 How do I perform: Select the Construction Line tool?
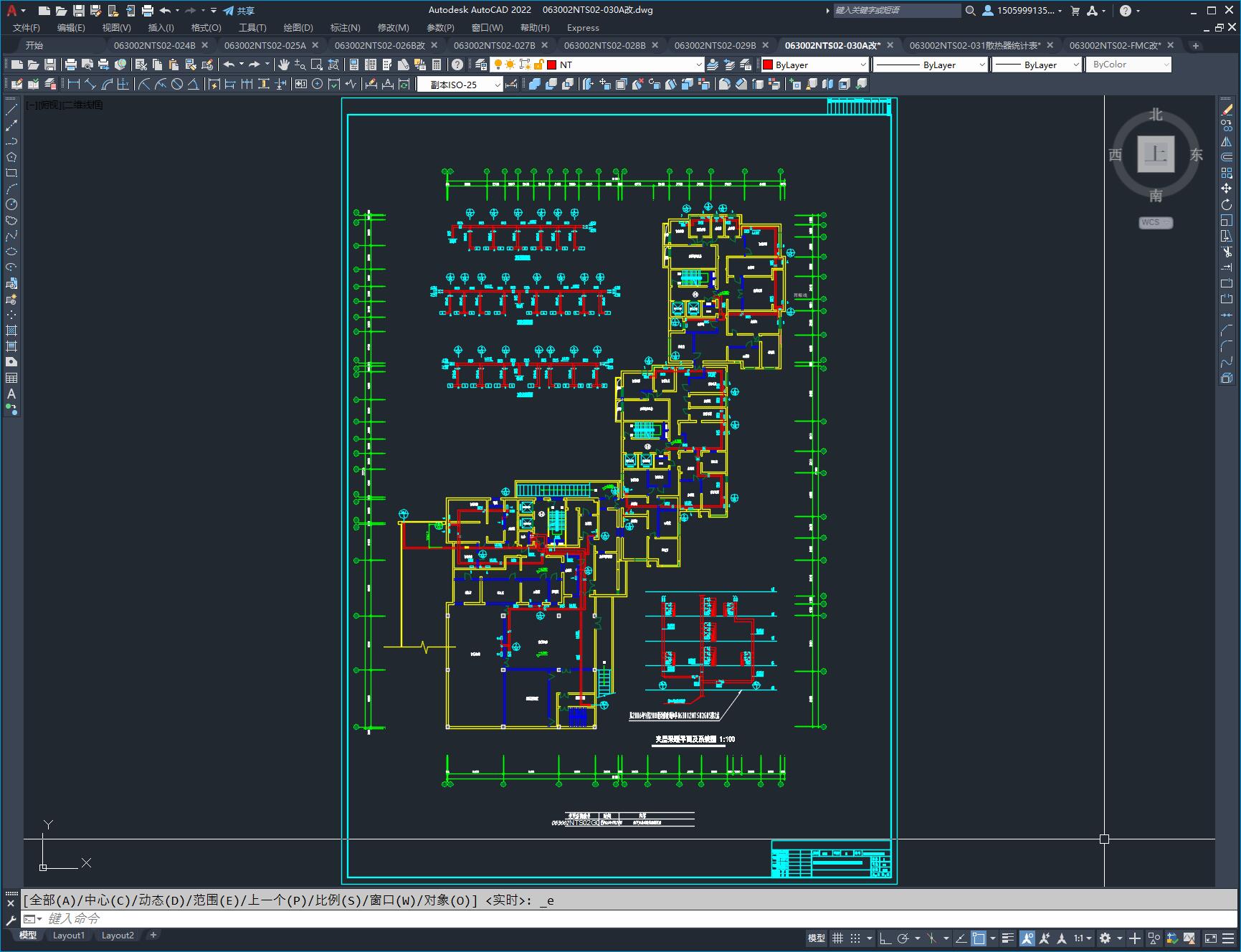[x=11, y=125]
